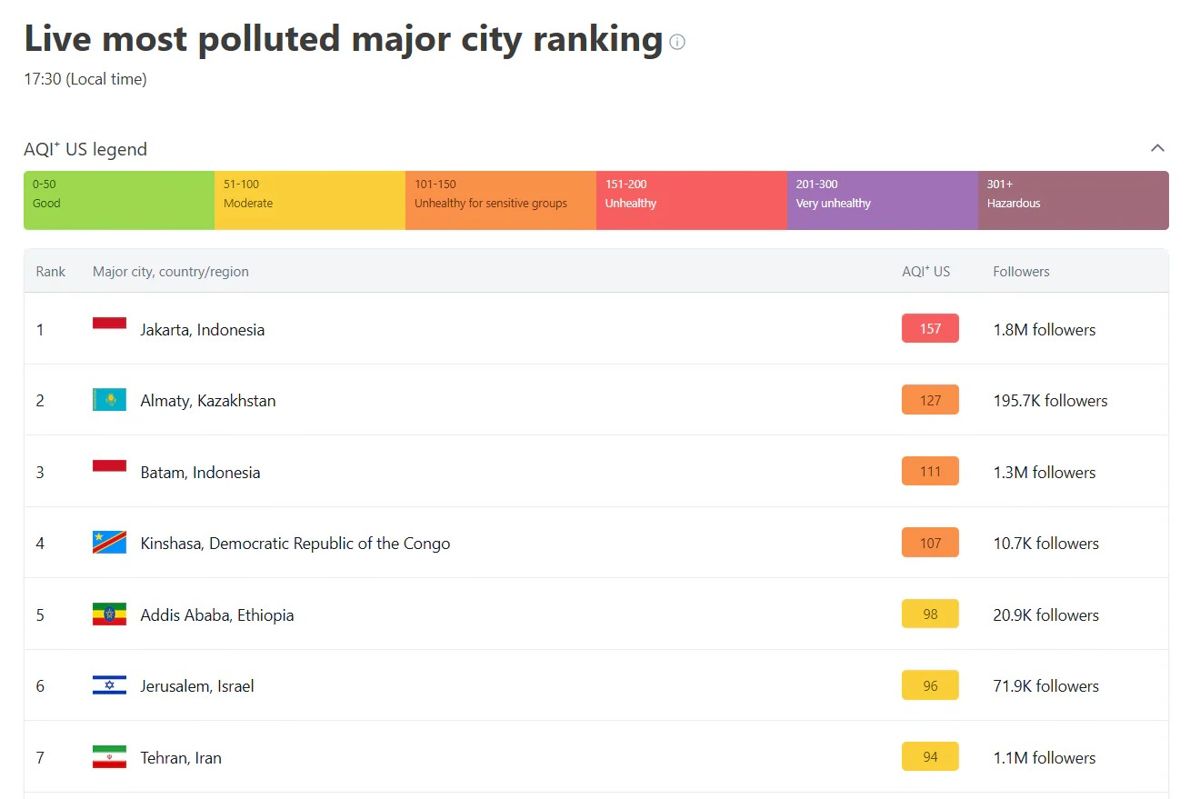
Task: Click the Israel flag icon
Action: point(109,686)
